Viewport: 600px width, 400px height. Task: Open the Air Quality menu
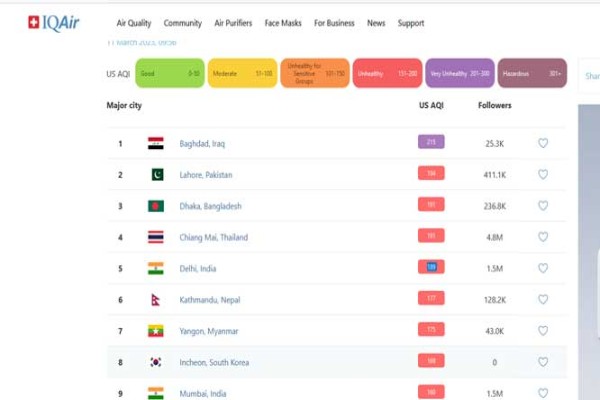135,23
